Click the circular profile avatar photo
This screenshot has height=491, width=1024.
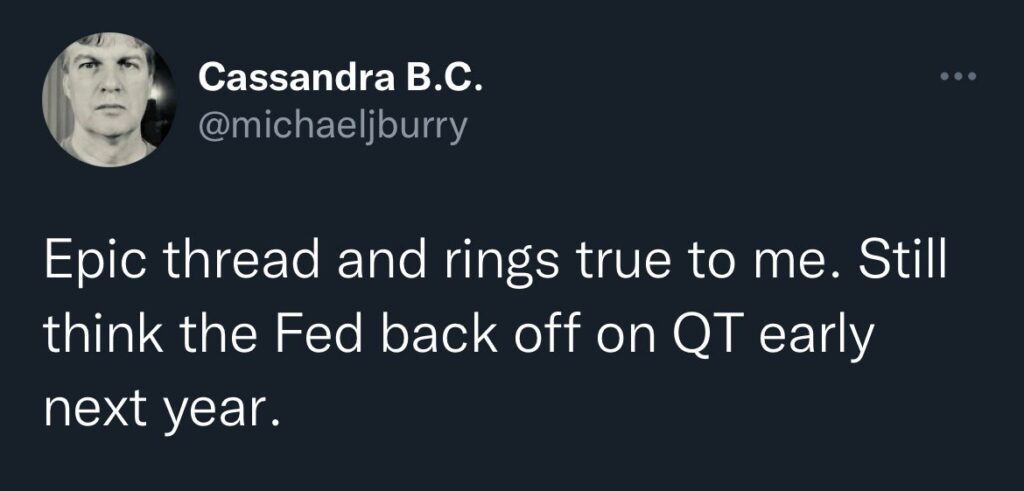103,98
